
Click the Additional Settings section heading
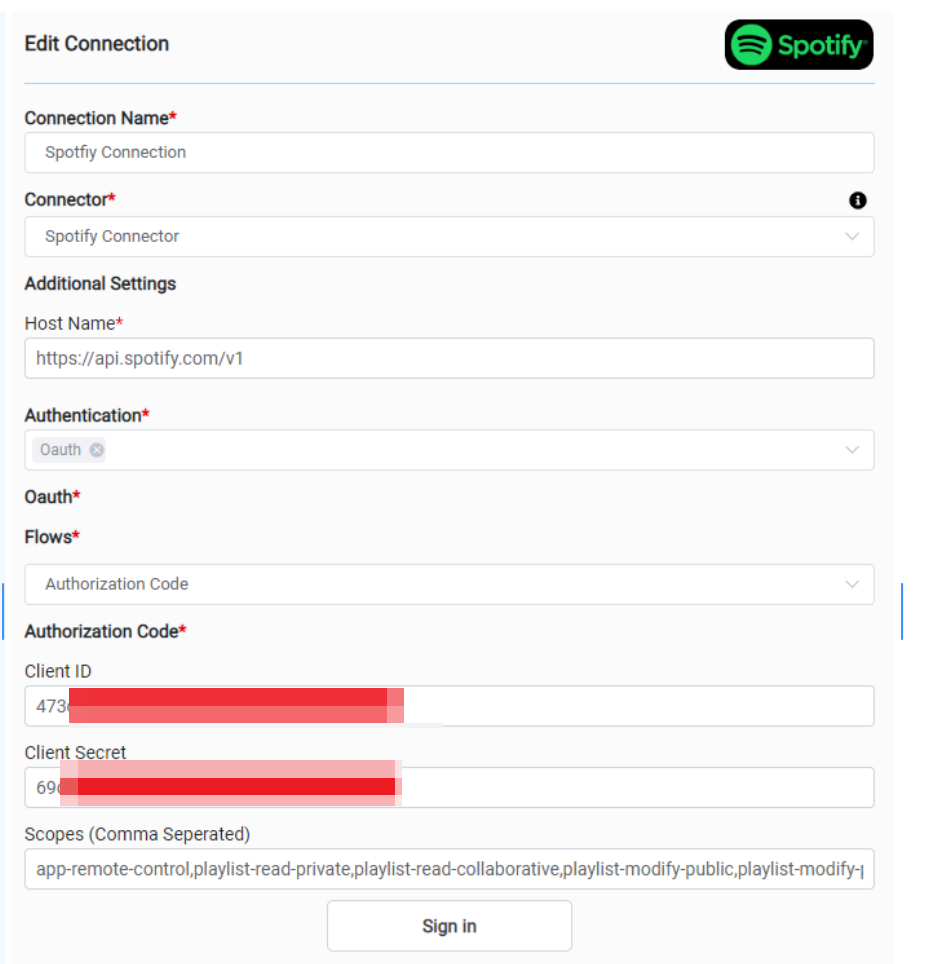coord(100,284)
